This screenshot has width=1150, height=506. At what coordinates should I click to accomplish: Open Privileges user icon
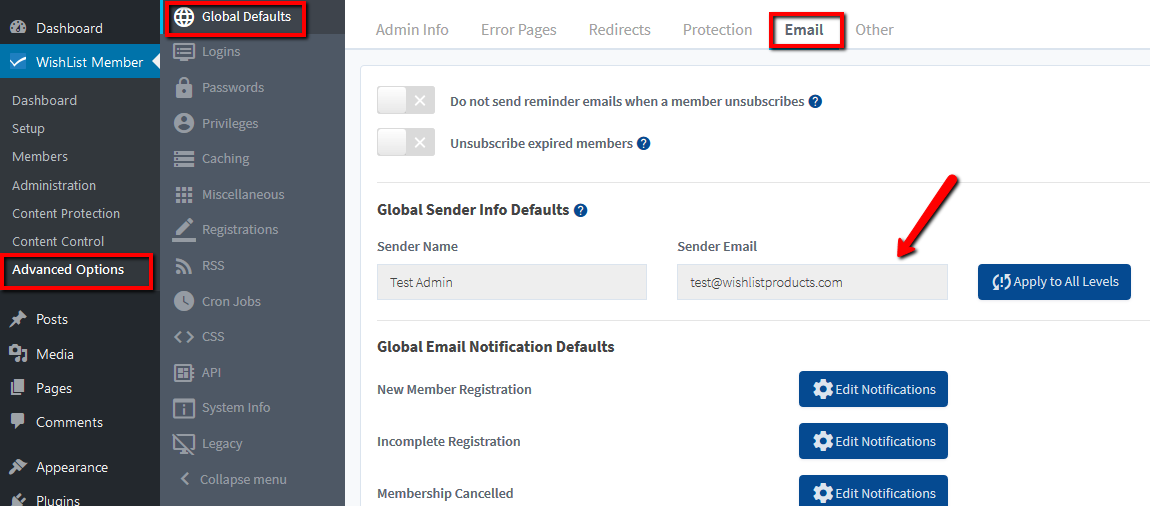[x=184, y=123]
